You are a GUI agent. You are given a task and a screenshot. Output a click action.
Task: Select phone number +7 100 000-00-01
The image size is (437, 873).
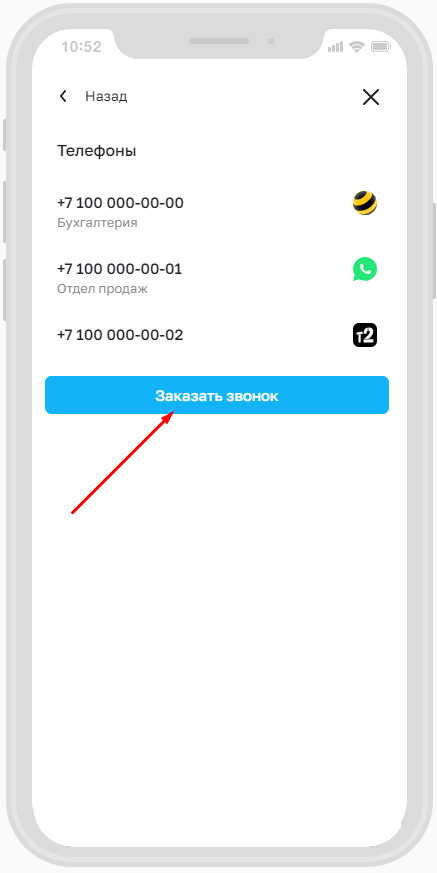coord(120,269)
